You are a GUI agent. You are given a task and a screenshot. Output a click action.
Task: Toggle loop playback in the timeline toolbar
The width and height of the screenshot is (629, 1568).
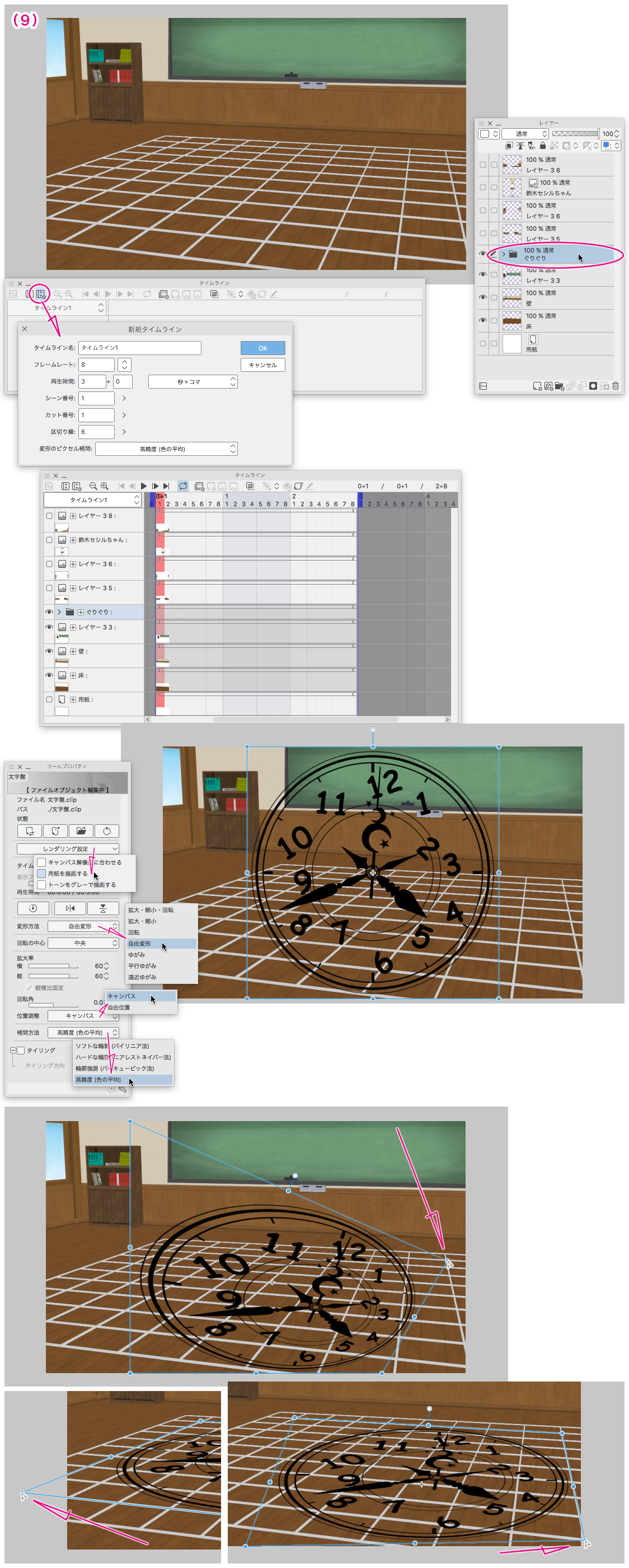click(183, 486)
